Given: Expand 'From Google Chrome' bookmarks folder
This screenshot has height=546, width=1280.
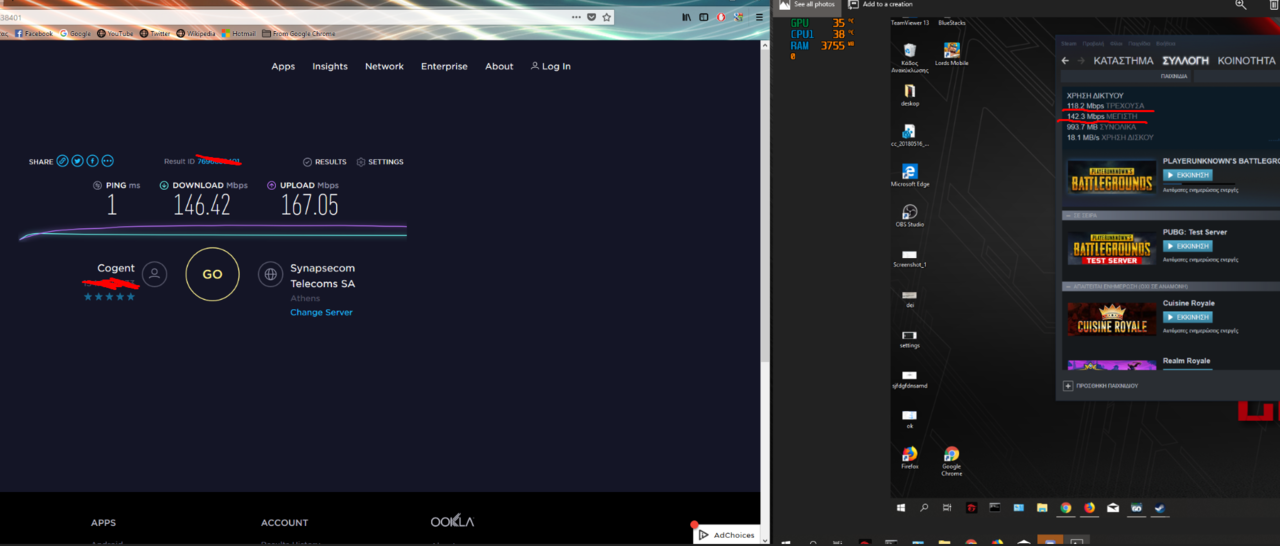Looking at the screenshot, I should tap(298, 33).
